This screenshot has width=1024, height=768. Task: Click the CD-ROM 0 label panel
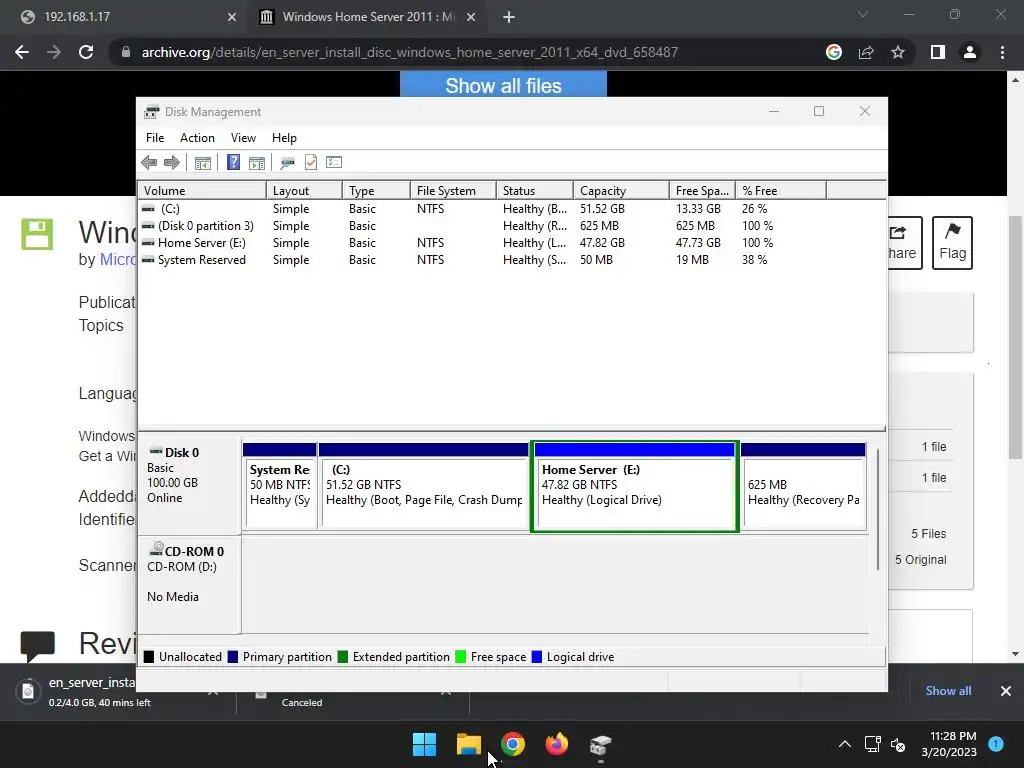189,584
